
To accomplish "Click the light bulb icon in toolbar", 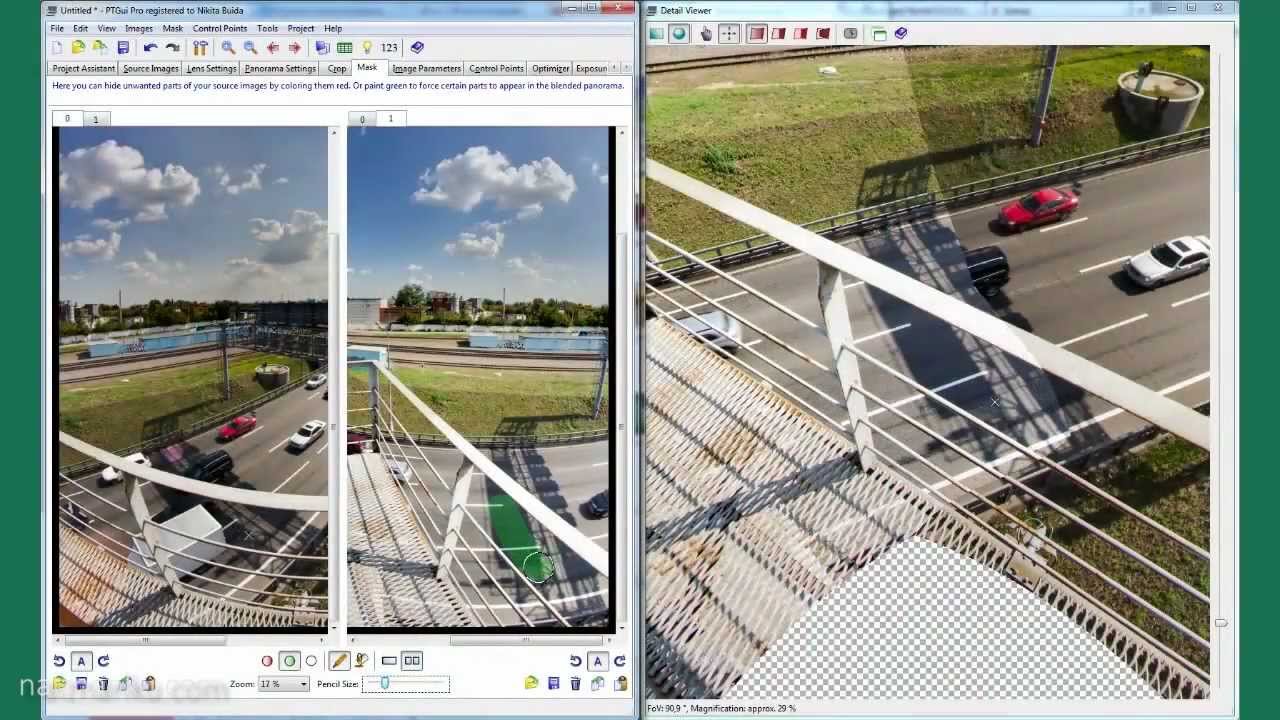I will (367, 48).
